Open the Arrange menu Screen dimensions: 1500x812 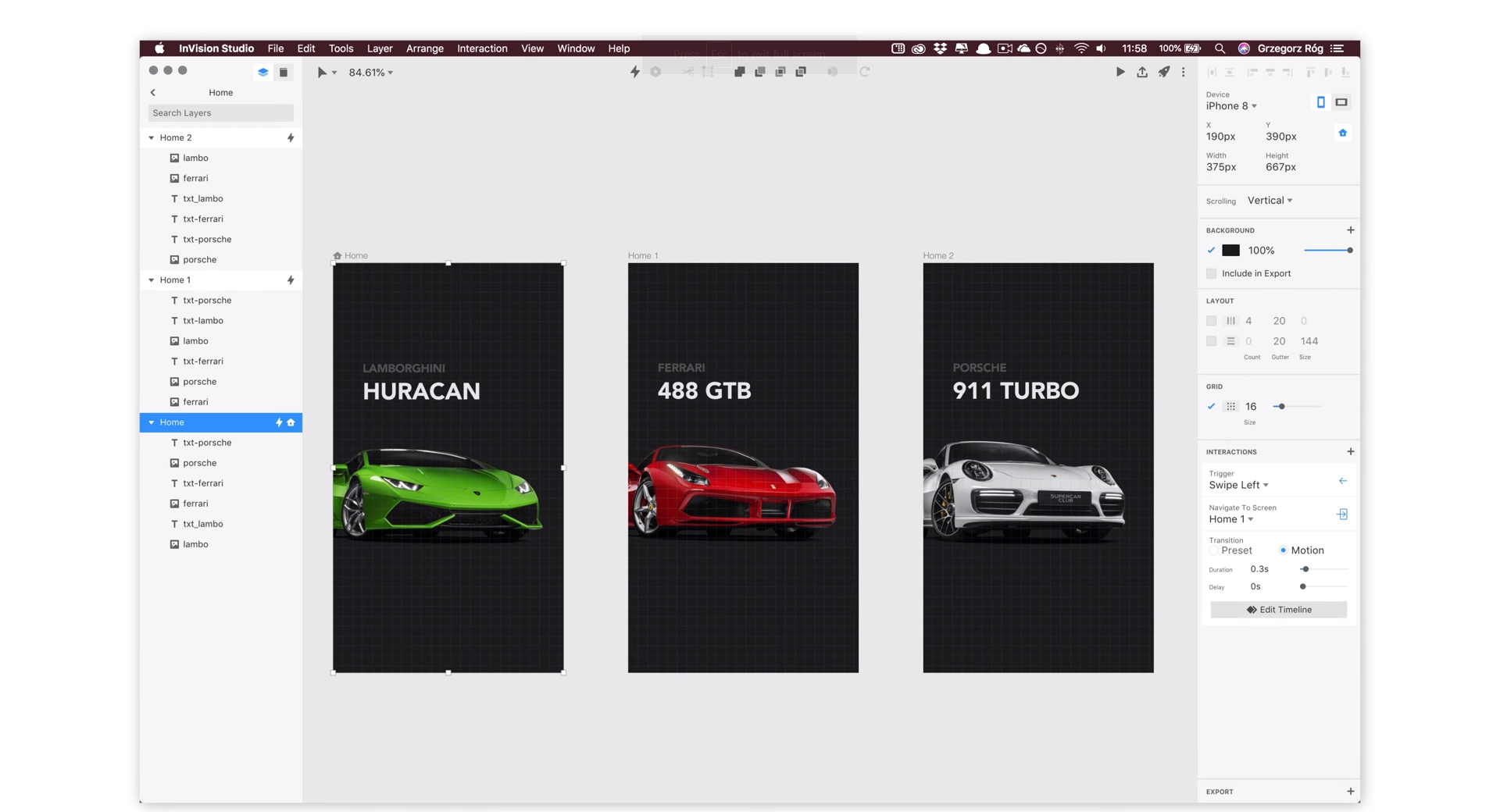coord(424,48)
